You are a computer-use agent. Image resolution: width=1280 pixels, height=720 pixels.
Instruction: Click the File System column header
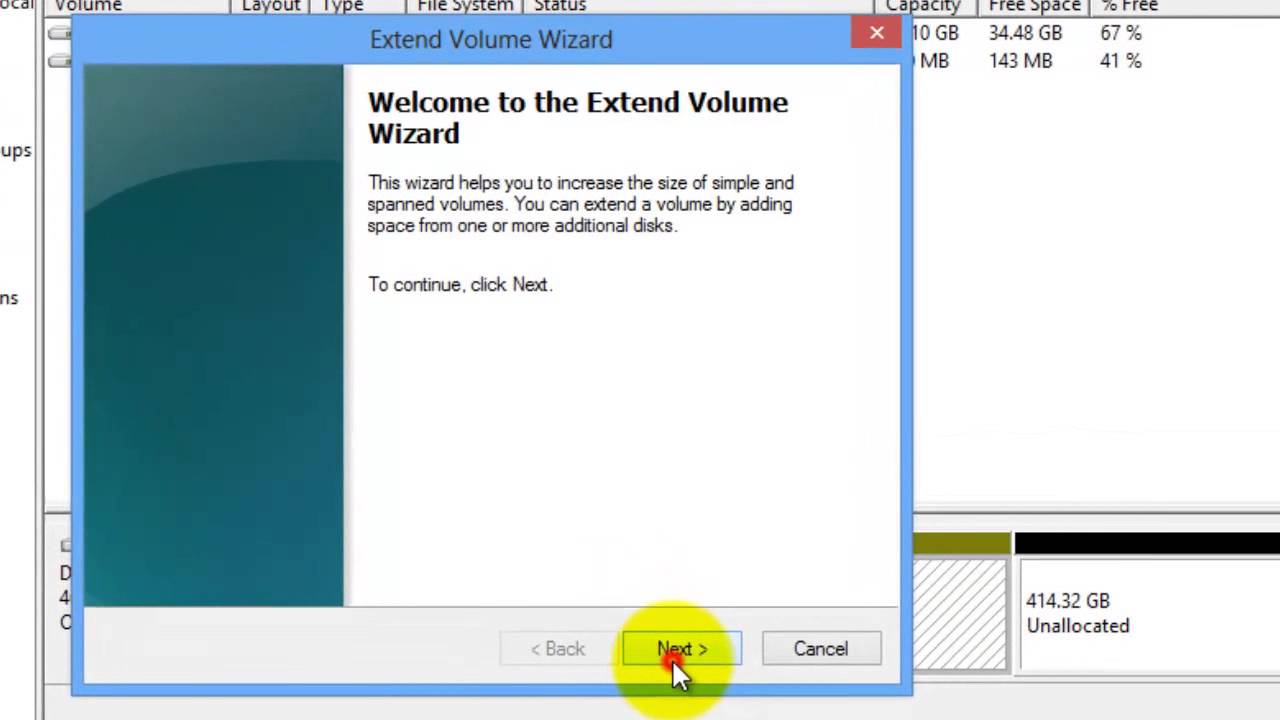coord(465,6)
